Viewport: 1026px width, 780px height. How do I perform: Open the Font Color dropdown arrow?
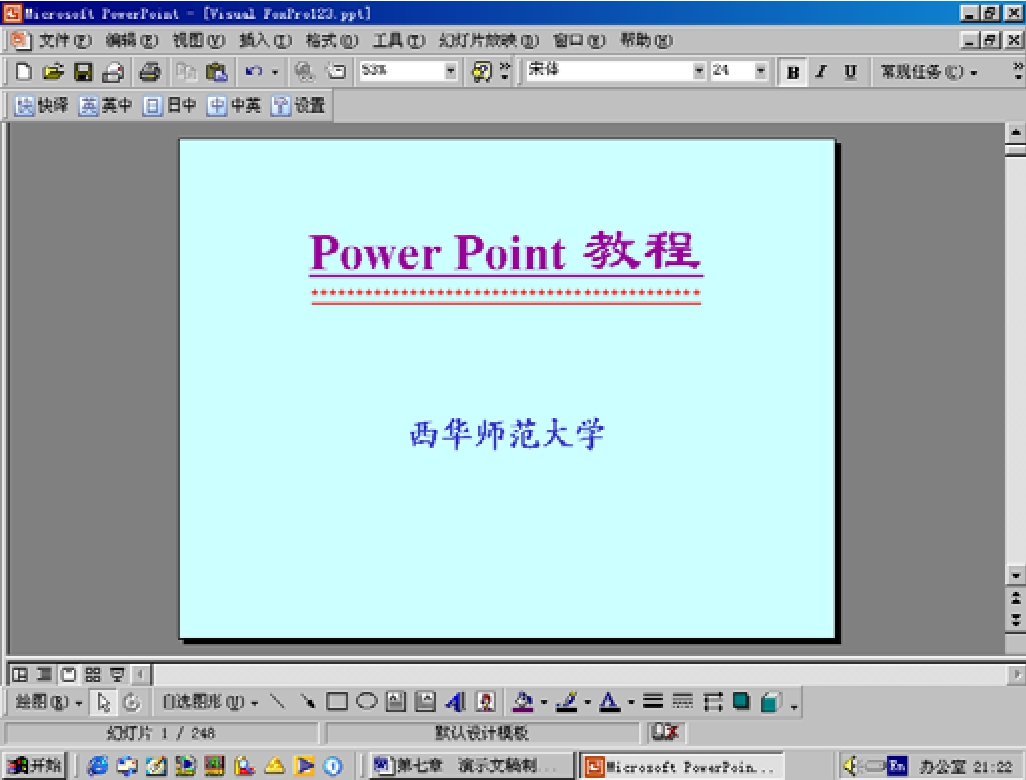click(x=631, y=702)
